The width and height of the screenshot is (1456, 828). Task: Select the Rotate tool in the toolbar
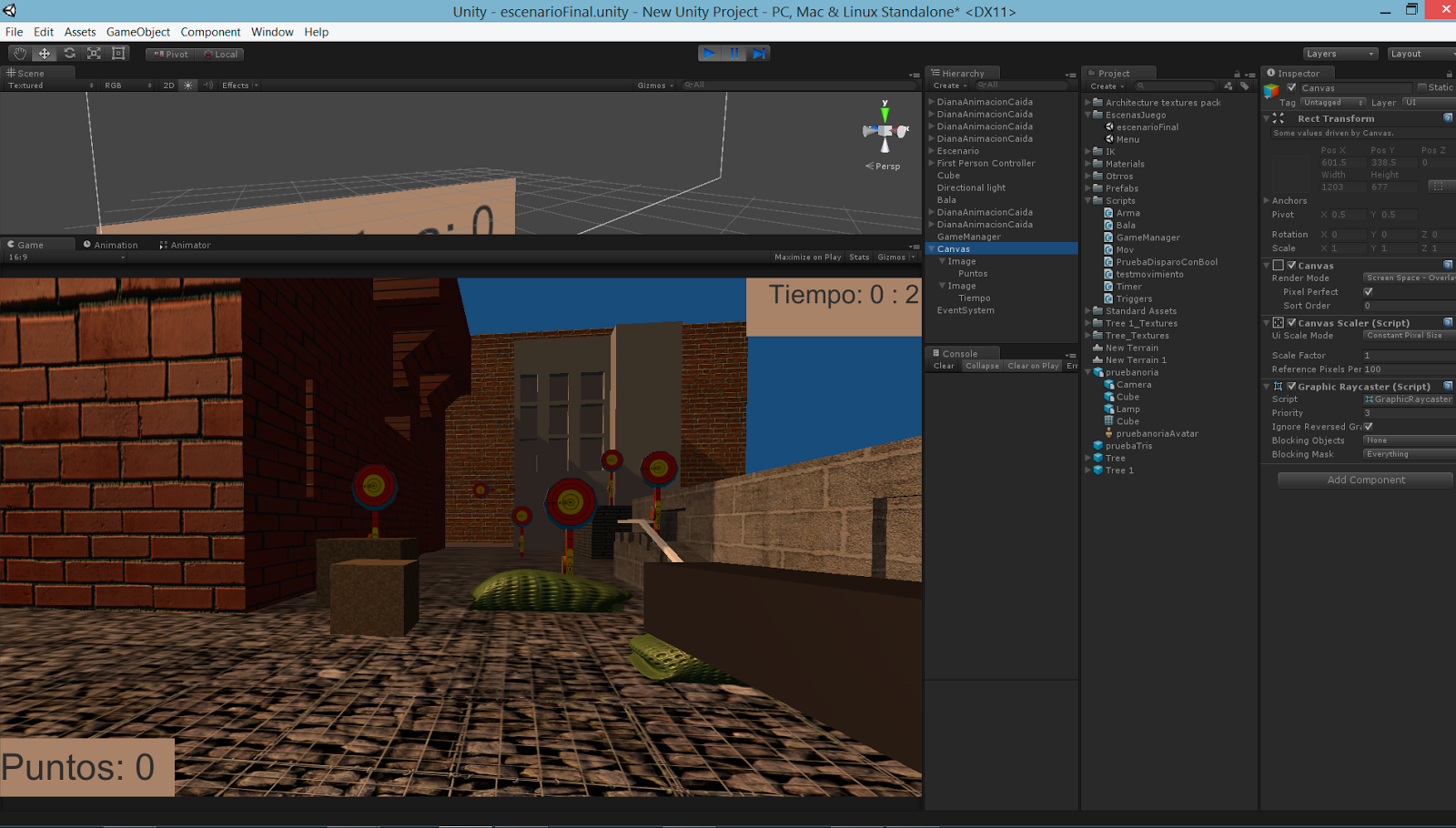(x=69, y=54)
